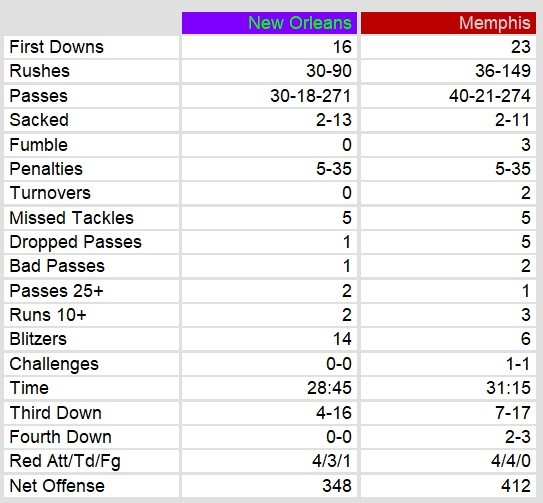
Task: Select the Missed Tackles row label
Action: tap(71, 218)
